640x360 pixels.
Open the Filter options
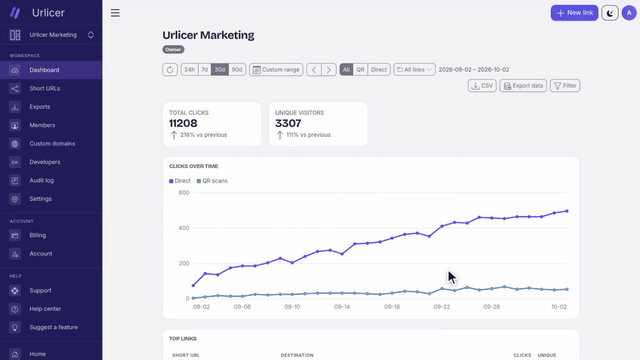tap(565, 86)
